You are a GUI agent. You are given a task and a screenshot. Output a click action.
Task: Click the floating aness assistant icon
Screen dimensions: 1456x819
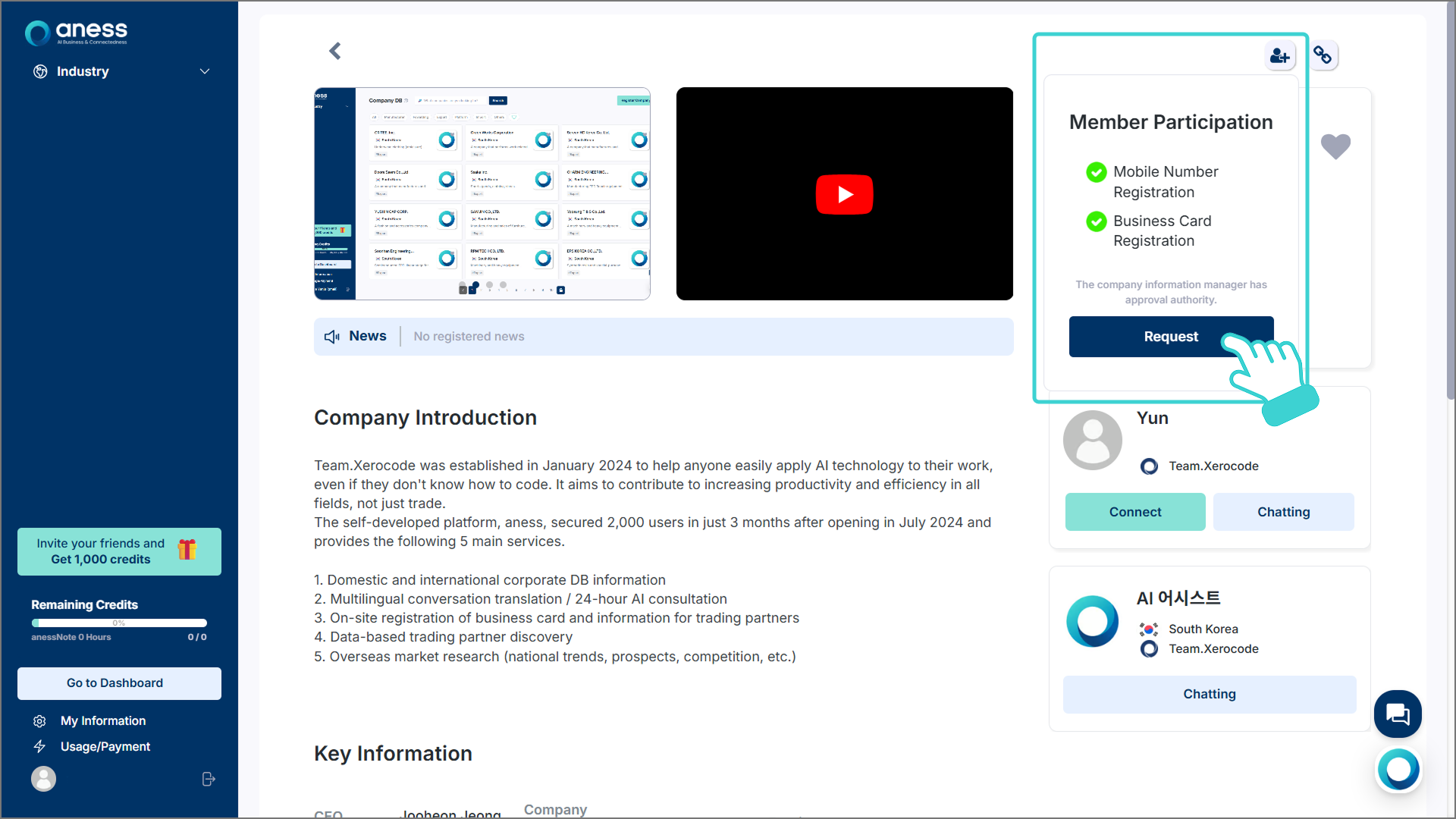coord(1398,770)
